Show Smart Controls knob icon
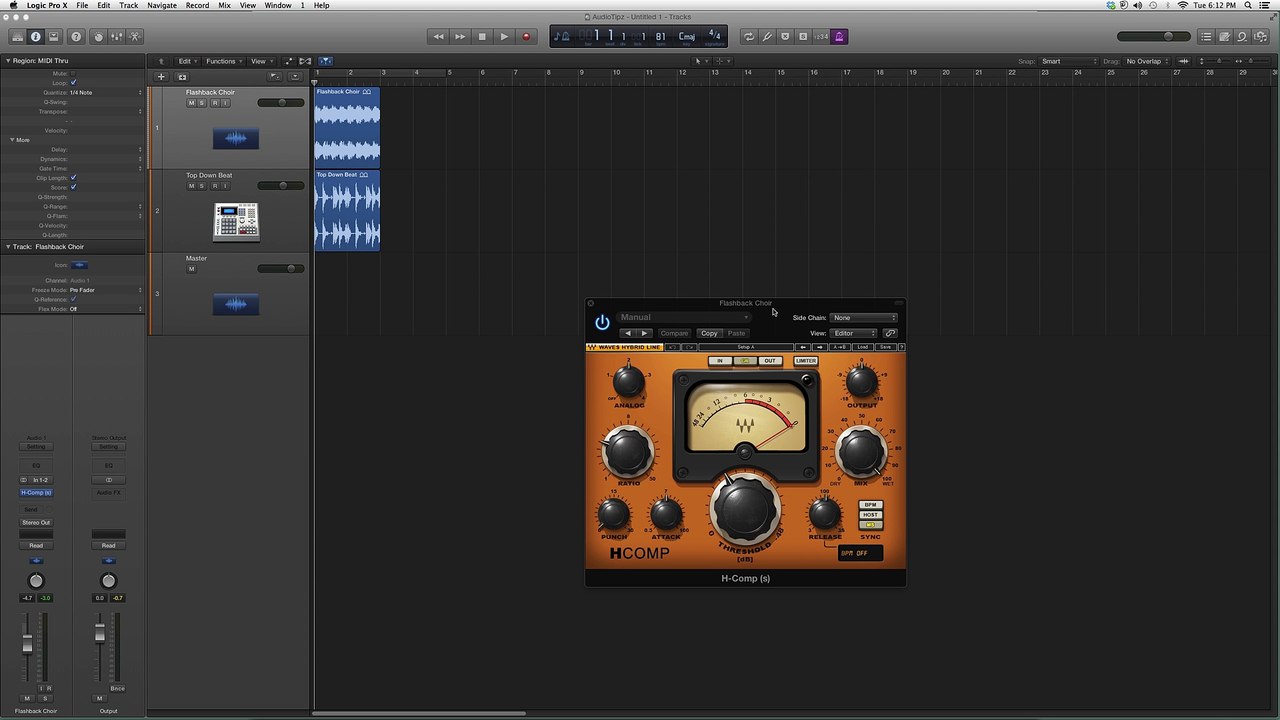 click(98, 37)
